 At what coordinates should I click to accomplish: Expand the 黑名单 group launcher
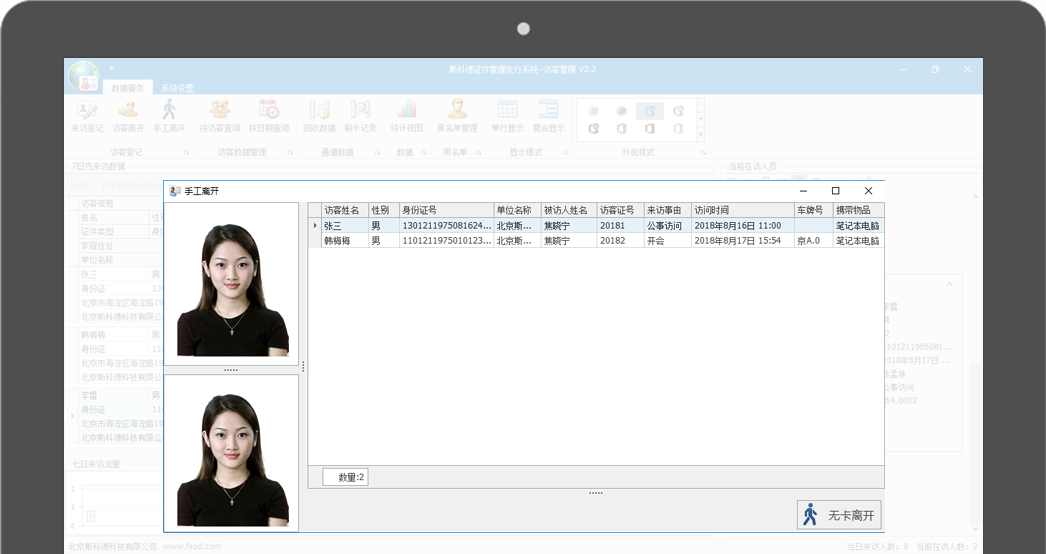pyautogui.click(x=478, y=153)
